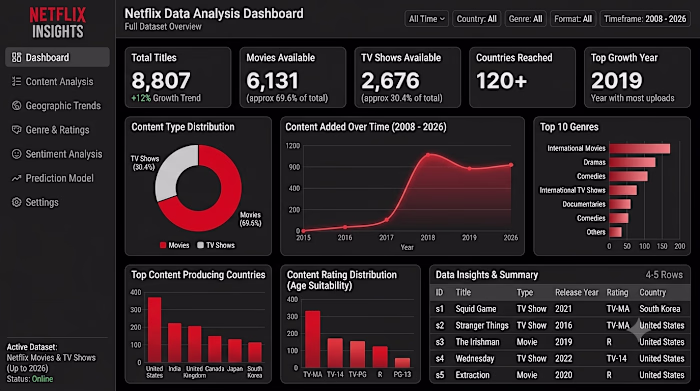Click the 4-5 Rows label
700x391 pixels.
pyautogui.click(x=664, y=275)
